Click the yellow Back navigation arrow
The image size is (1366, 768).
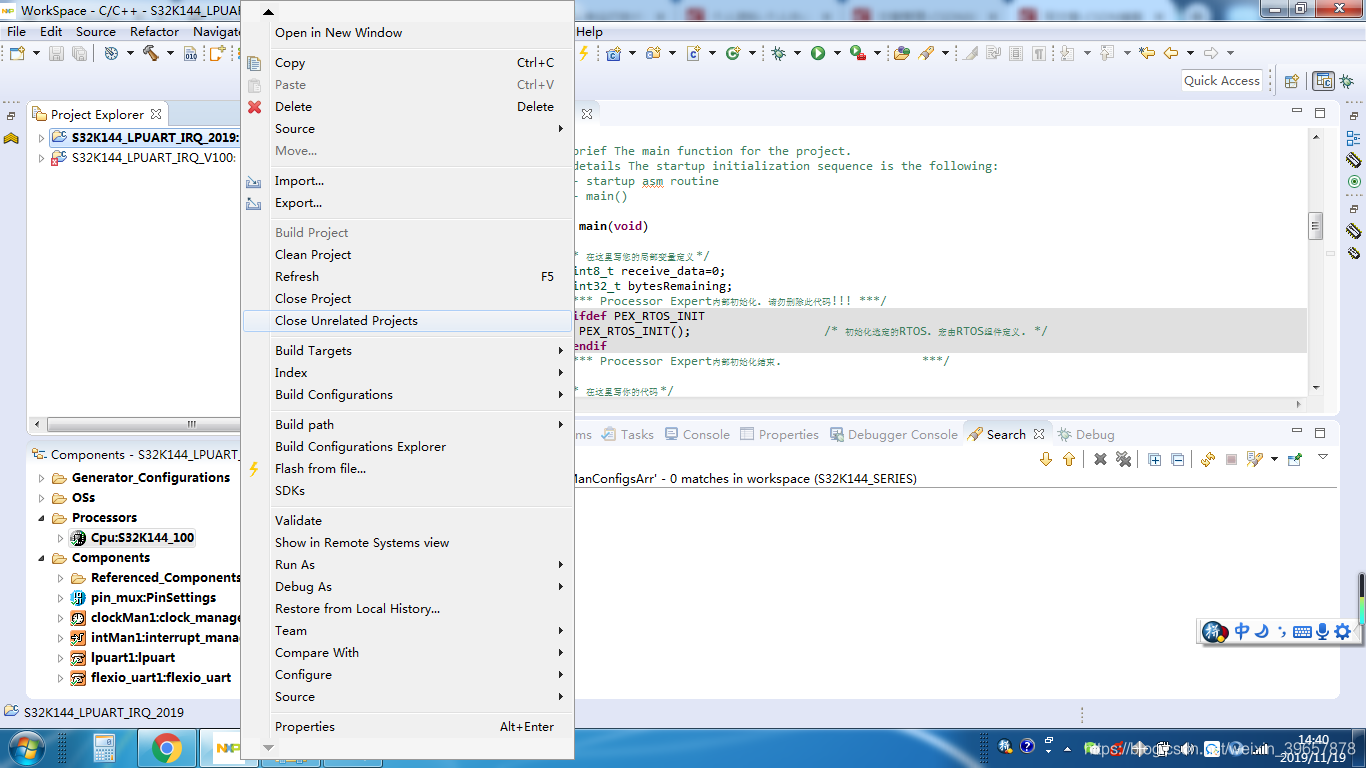(1170, 53)
